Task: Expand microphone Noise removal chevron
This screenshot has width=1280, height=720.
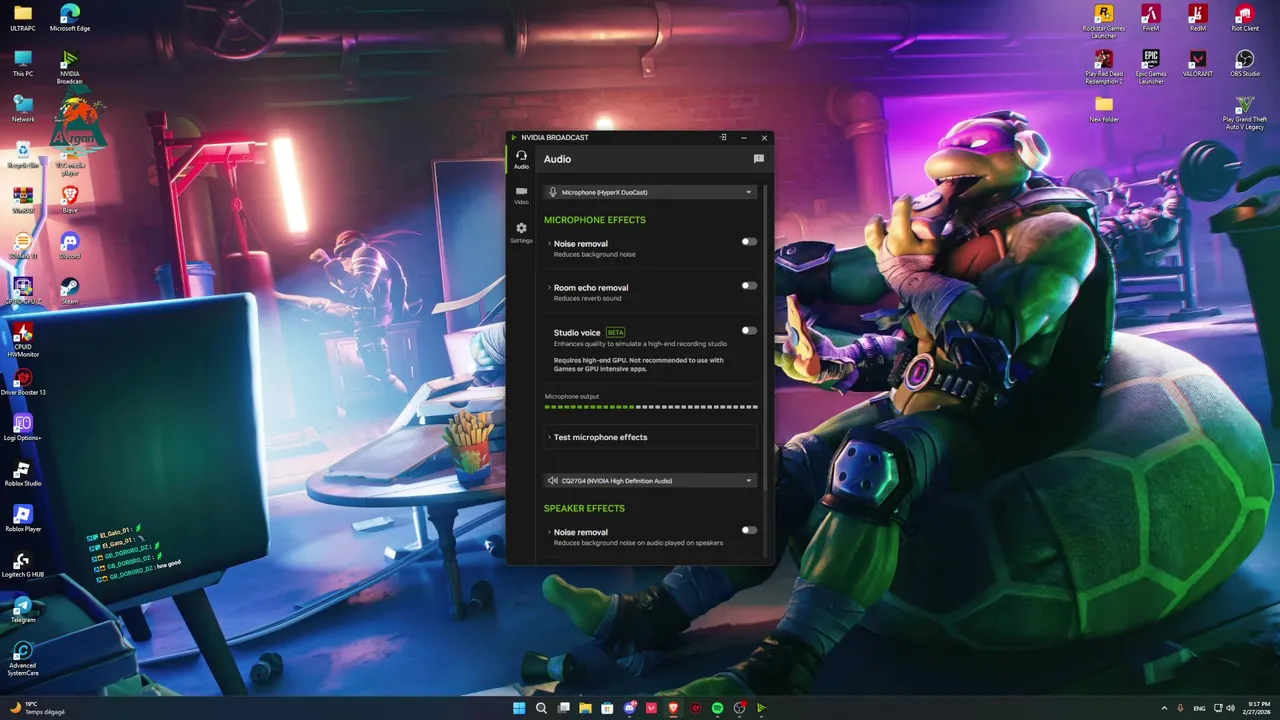Action: point(549,244)
